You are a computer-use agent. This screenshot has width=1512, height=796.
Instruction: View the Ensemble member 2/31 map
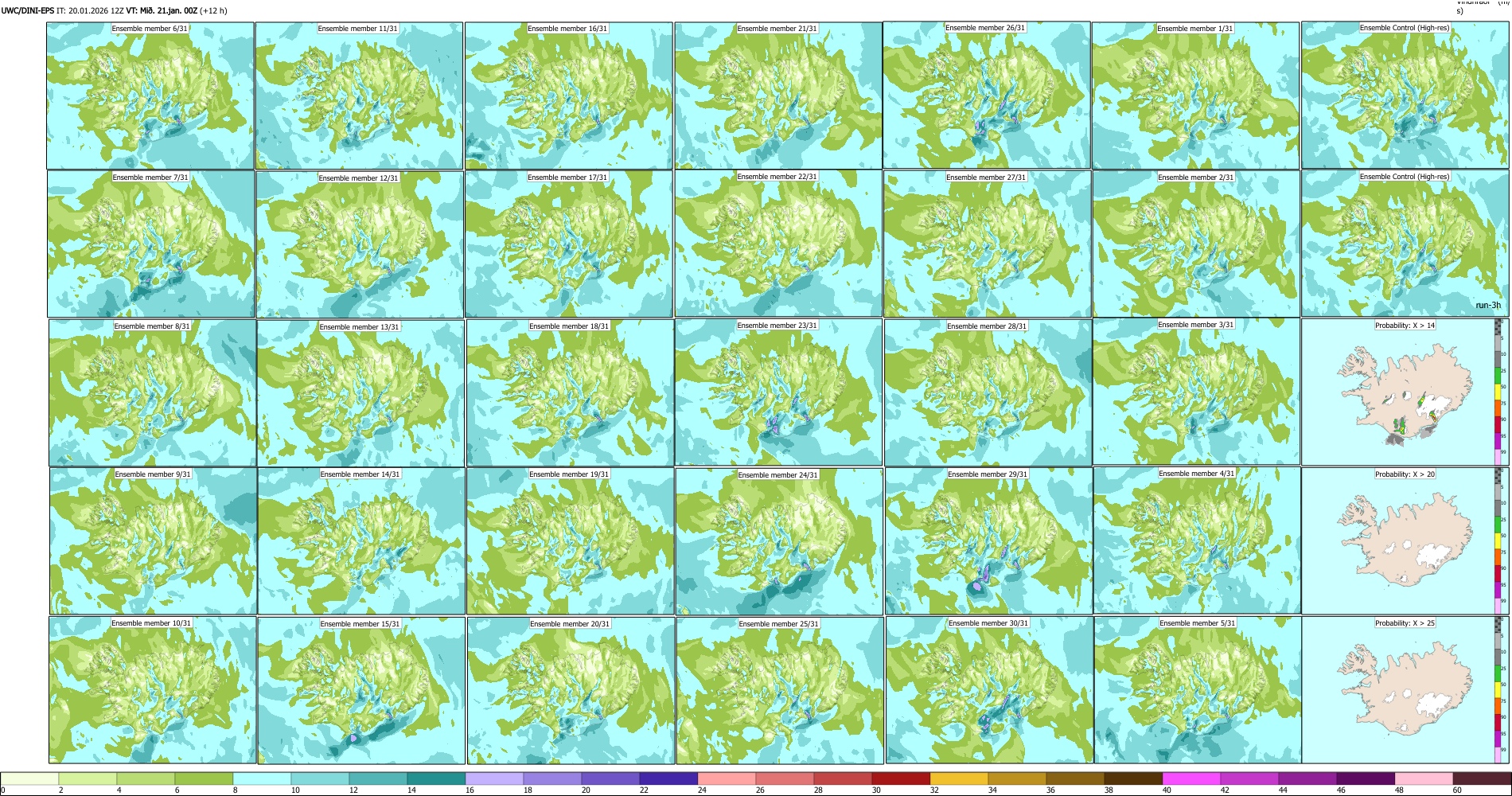[1196, 244]
